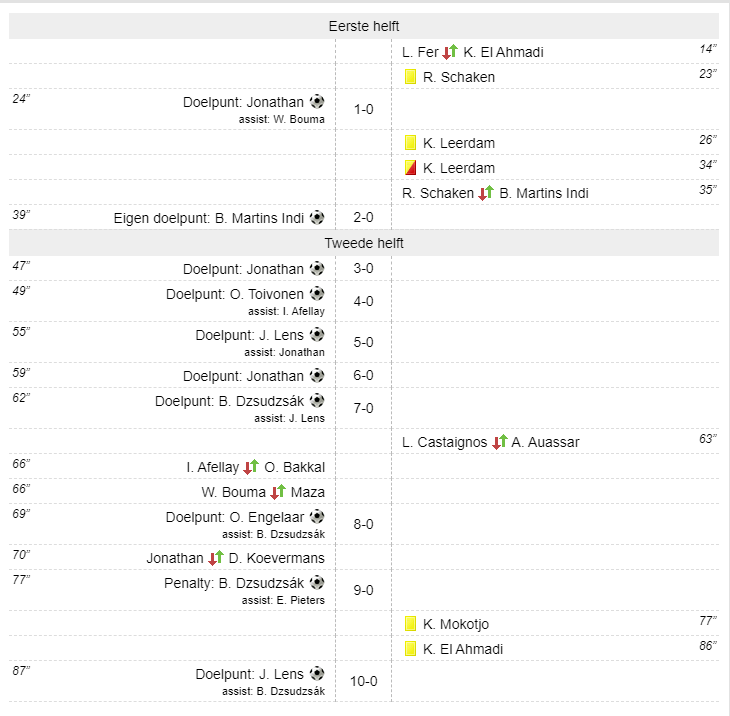Viewport: 730px width, 716px height.
Task: Click the yellow card icon at 86' for K. El Ahmadi
Action: (410, 649)
